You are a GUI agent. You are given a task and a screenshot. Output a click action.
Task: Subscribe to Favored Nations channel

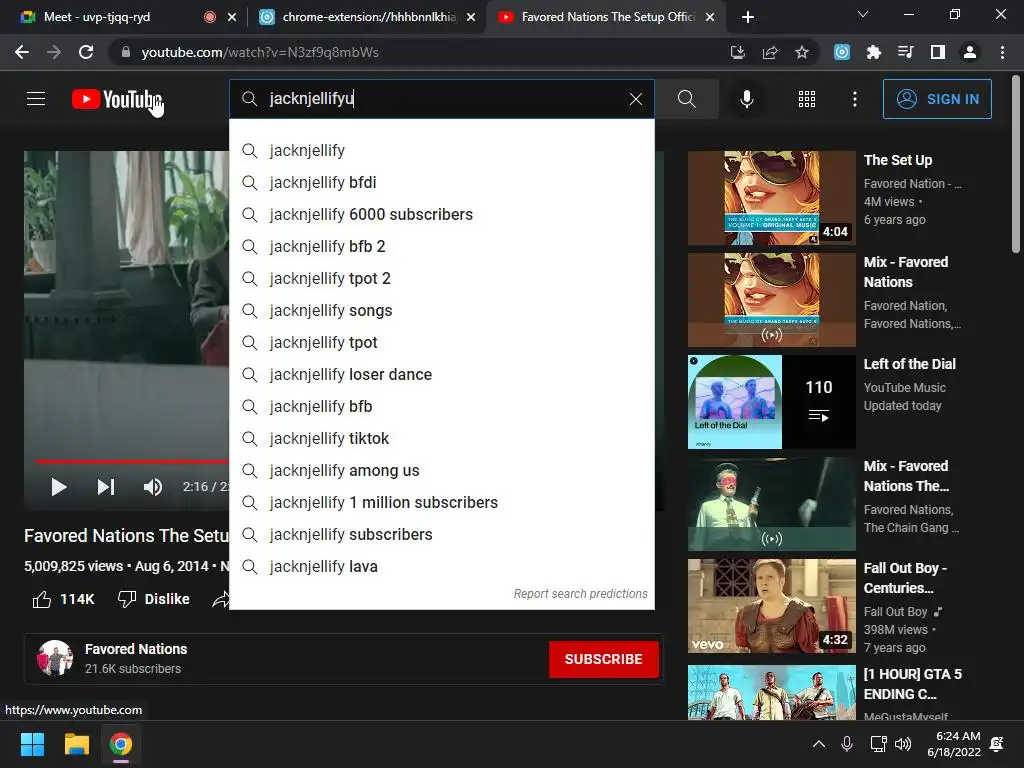pos(603,659)
